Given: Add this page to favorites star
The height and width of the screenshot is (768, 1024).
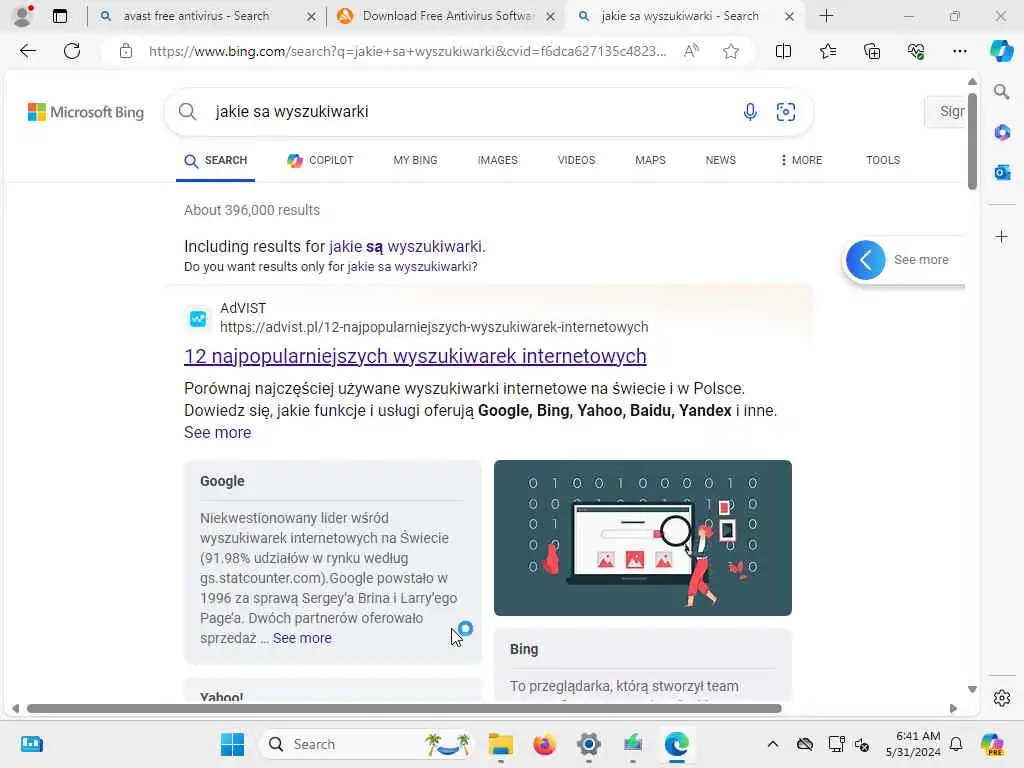Looking at the screenshot, I should pyautogui.click(x=731, y=51).
